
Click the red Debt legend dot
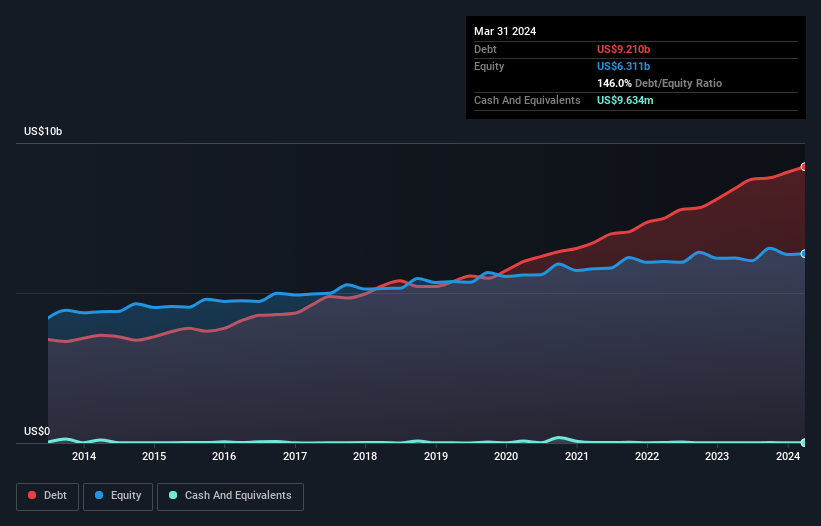(32, 495)
